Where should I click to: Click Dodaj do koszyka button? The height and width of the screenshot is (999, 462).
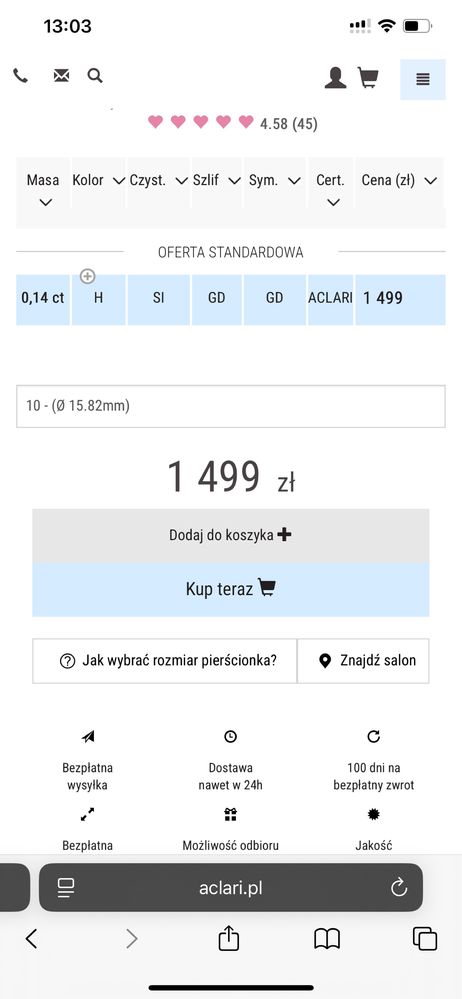[231, 535]
